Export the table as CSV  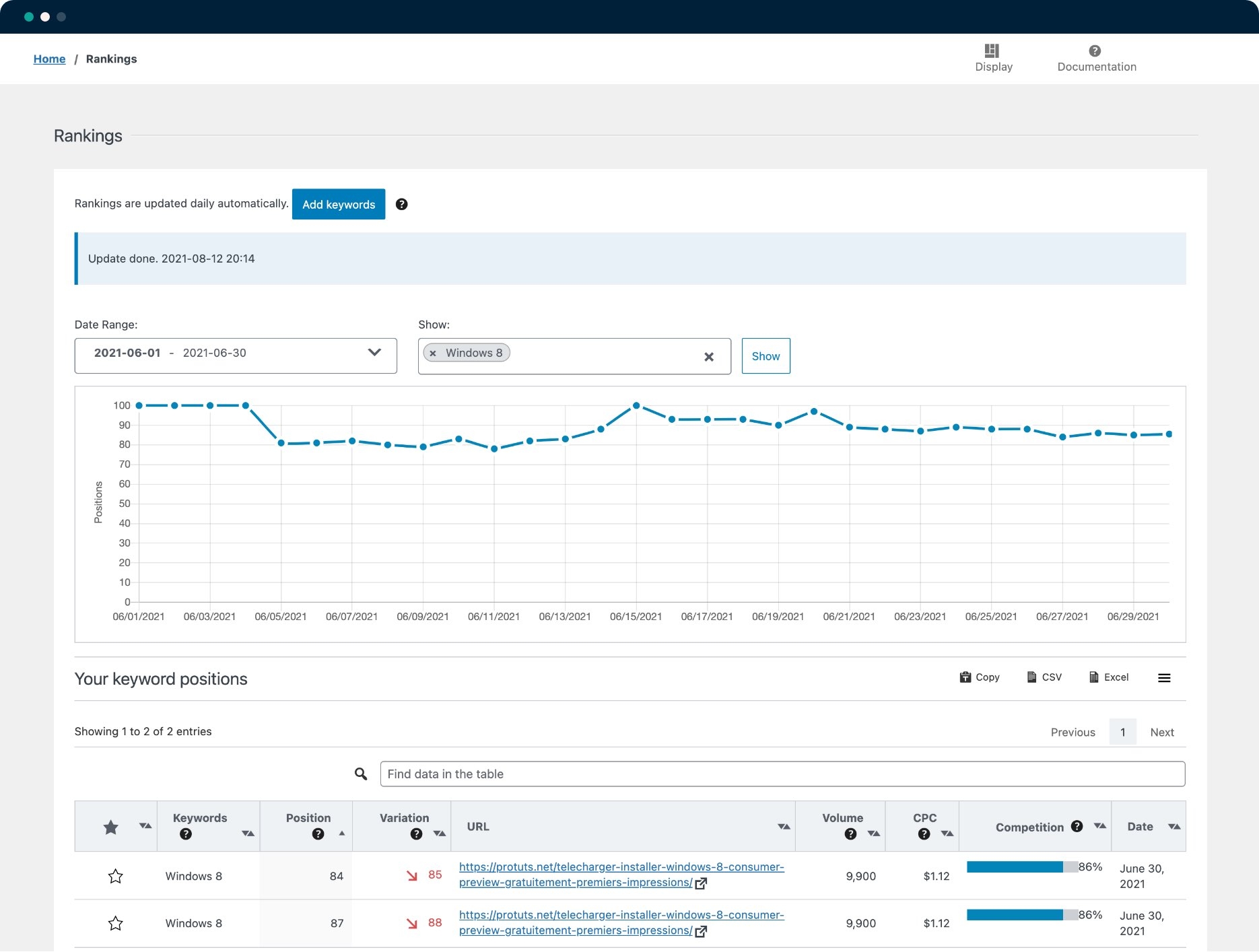point(1044,677)
